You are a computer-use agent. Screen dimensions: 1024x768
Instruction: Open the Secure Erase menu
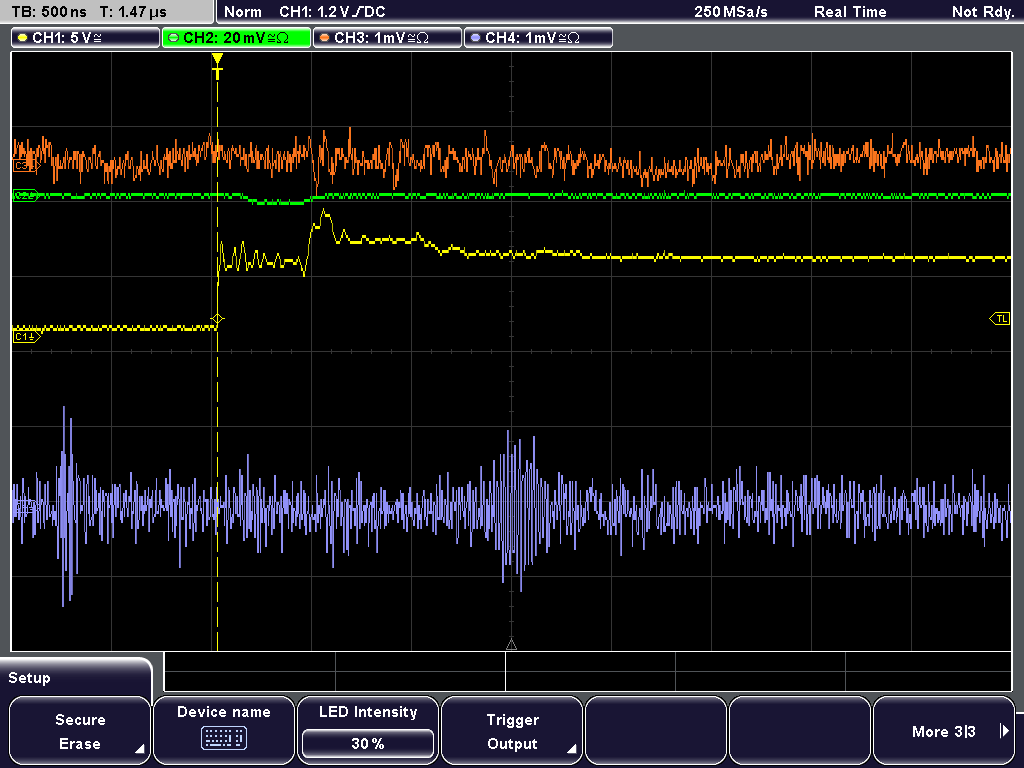tap(80, 731)
